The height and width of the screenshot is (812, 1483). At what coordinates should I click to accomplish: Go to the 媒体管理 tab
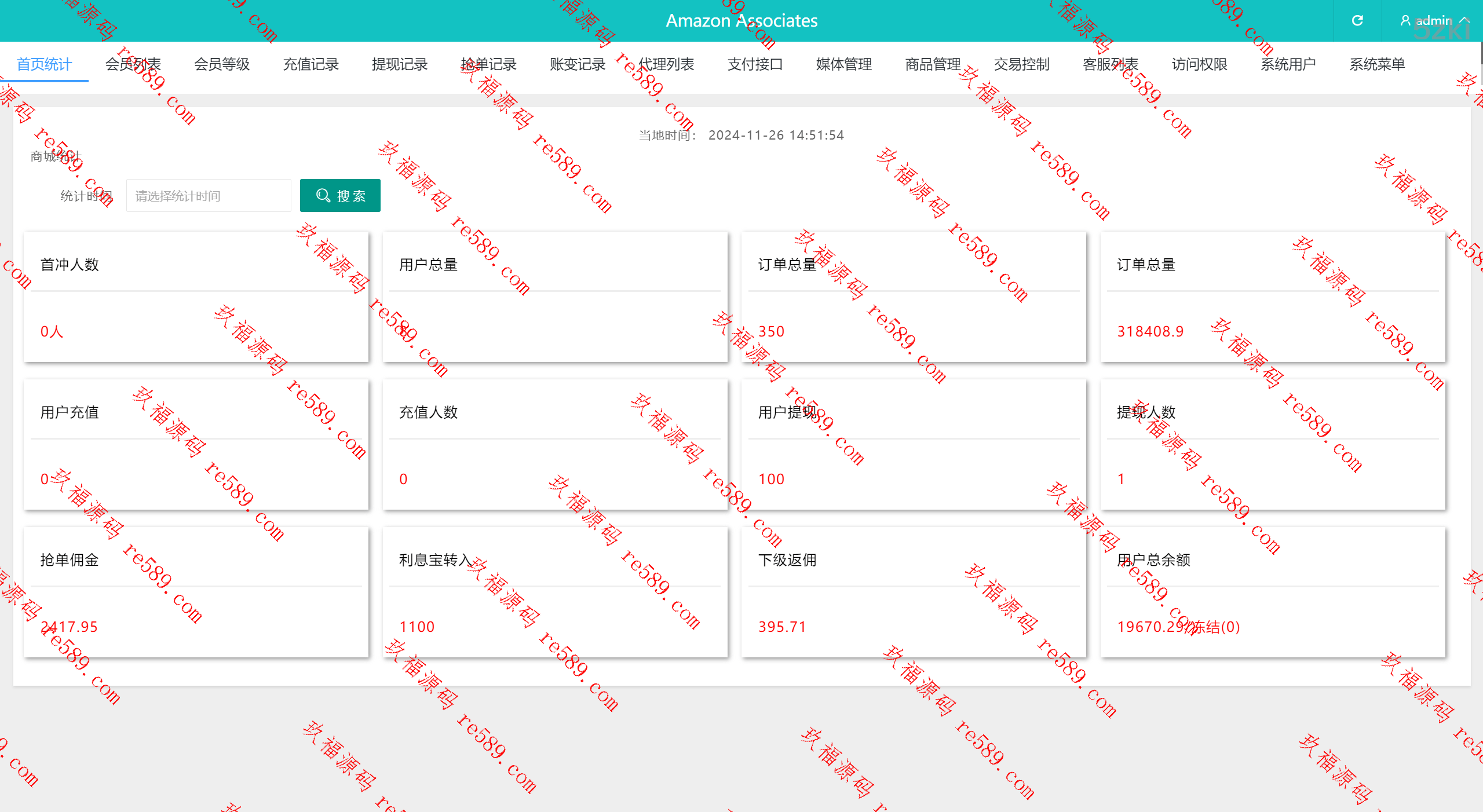click(x=844, y=64)
